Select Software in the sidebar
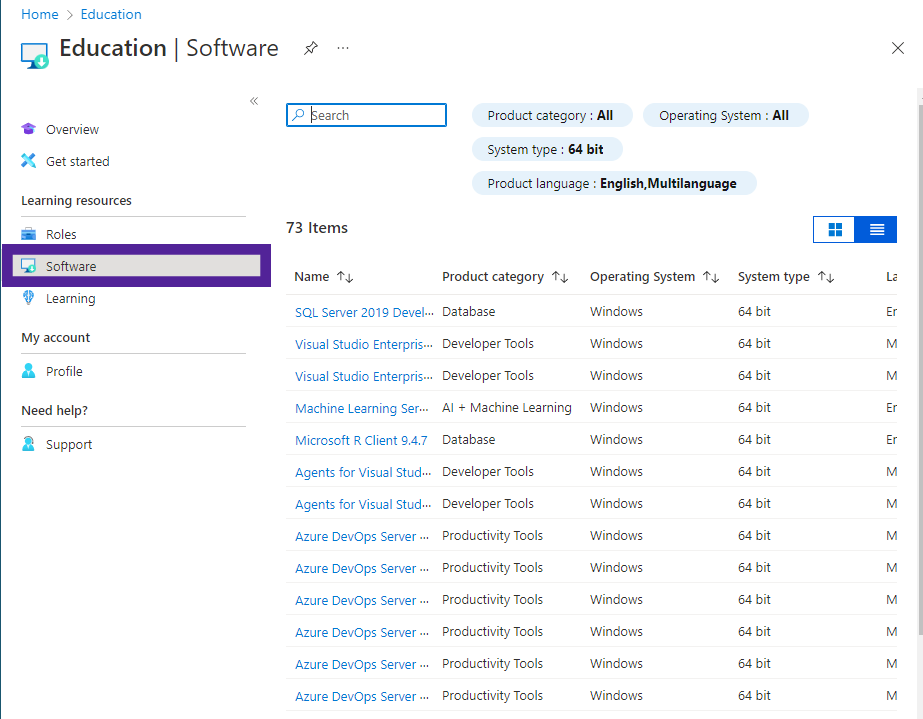This screenshot has width=923, height=719. point(137,266)
